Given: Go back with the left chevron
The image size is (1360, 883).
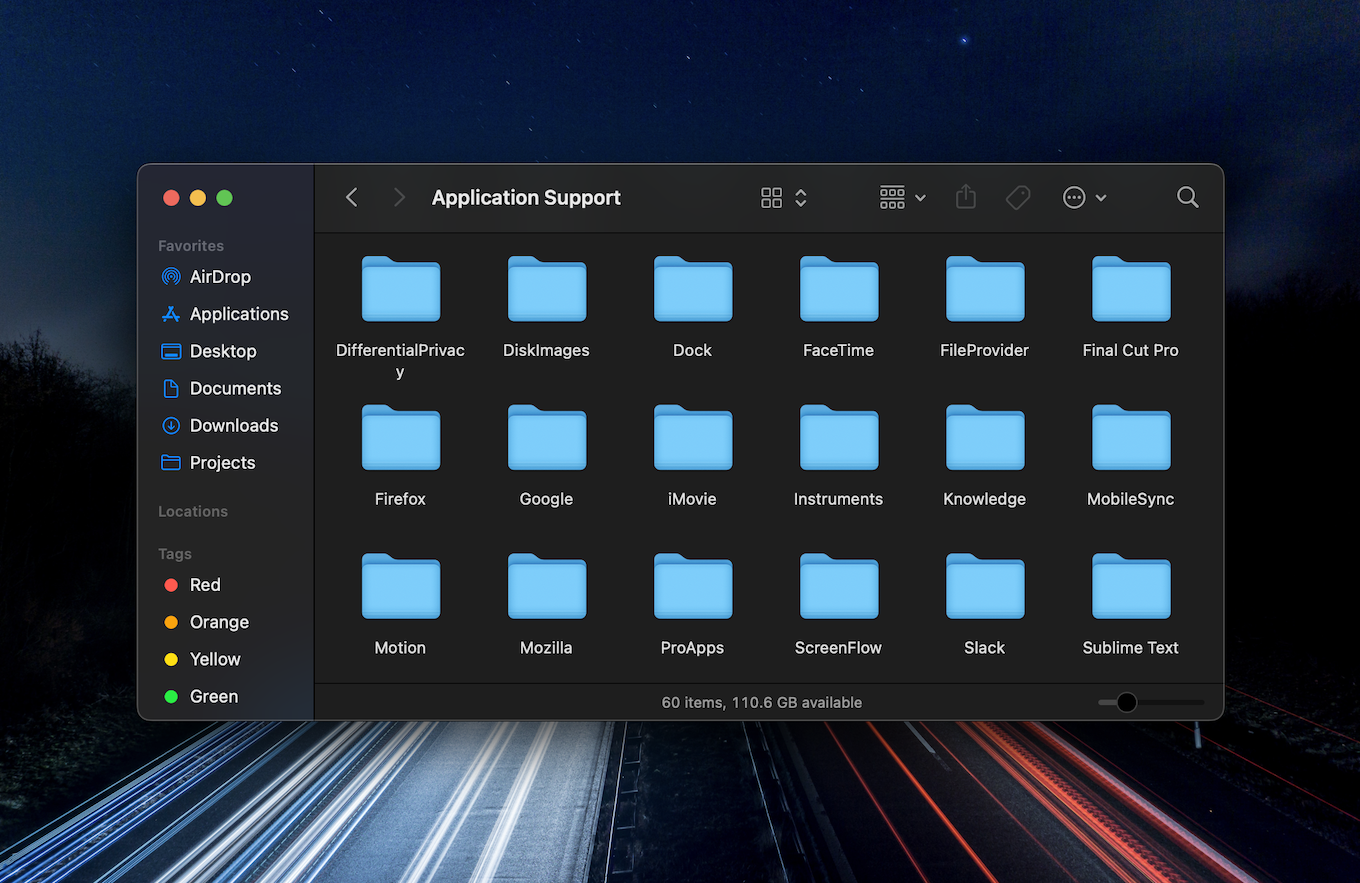Looking at the screenshot, I should 351,198.
